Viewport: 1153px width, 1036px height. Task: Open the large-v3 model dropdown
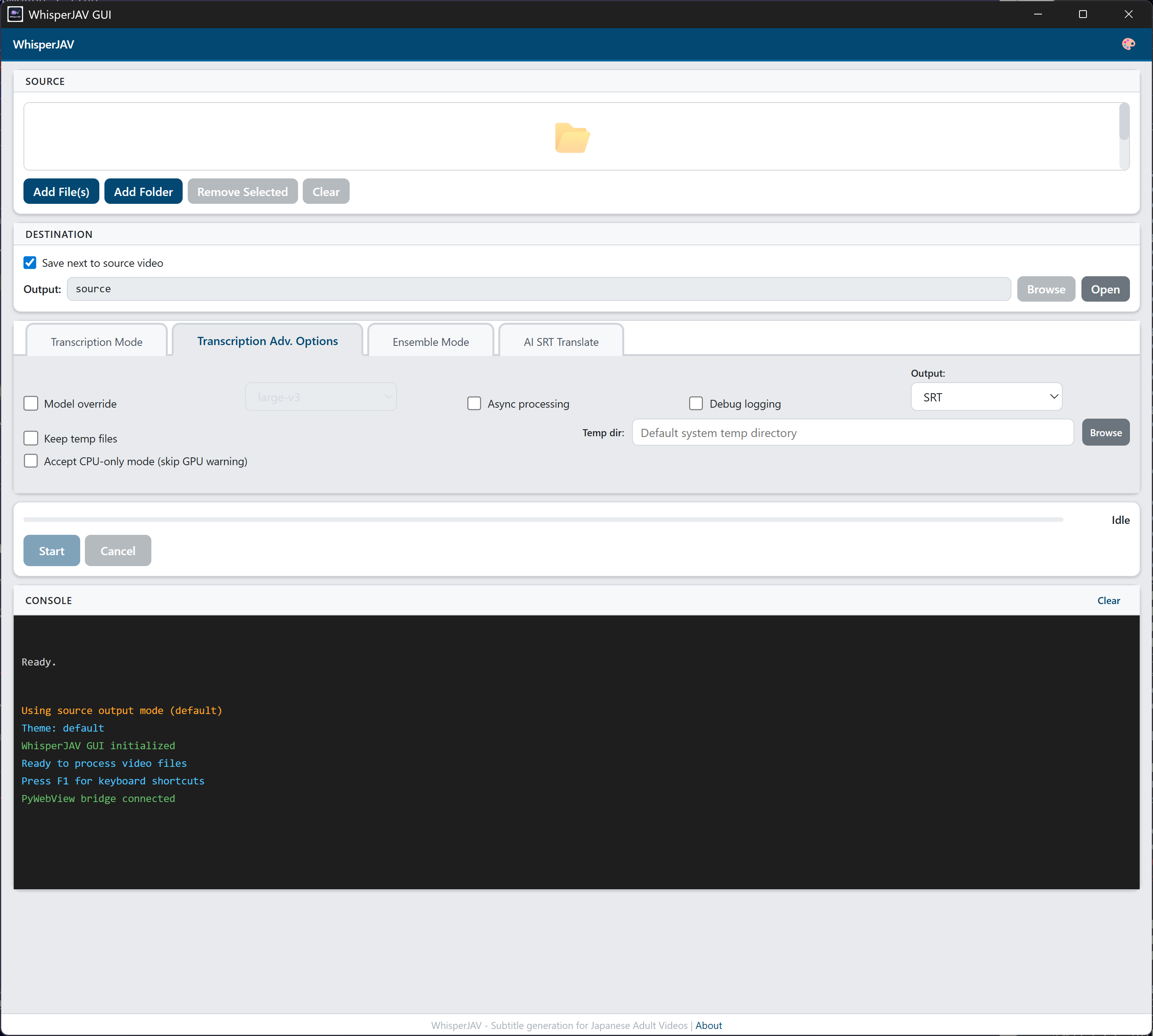320,397
